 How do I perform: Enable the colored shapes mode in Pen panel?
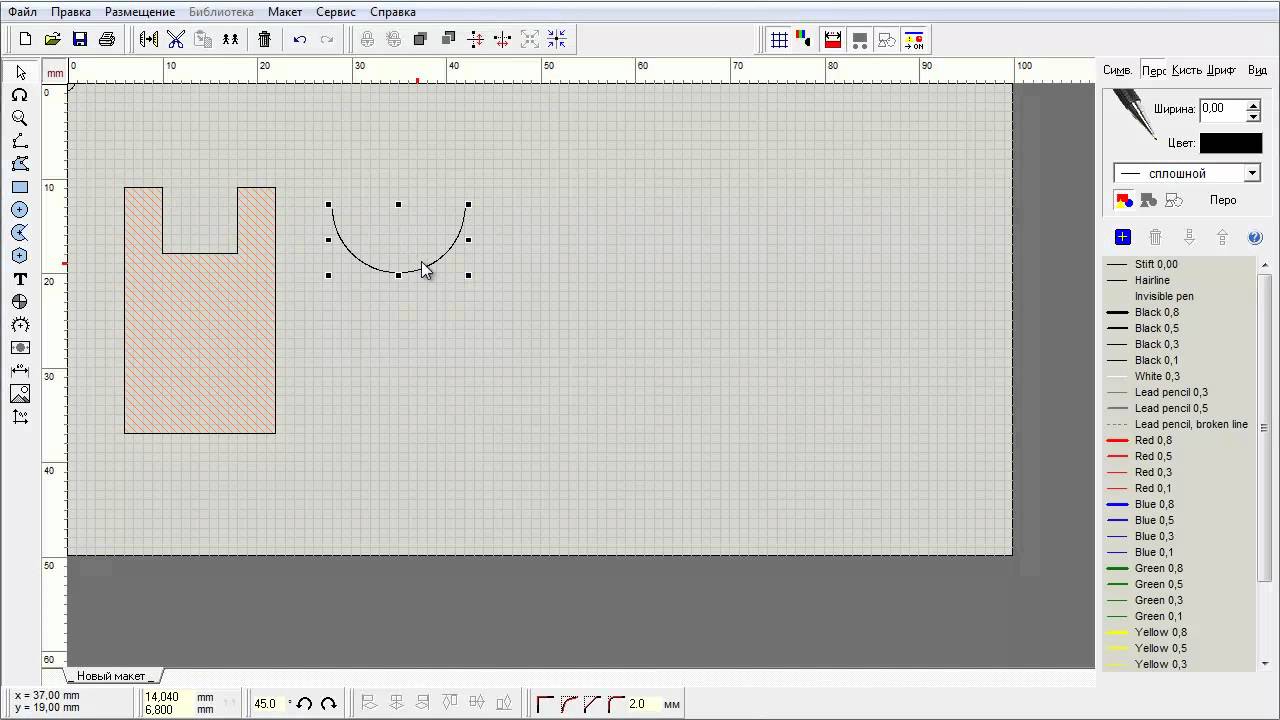[x=1124, y=200]
